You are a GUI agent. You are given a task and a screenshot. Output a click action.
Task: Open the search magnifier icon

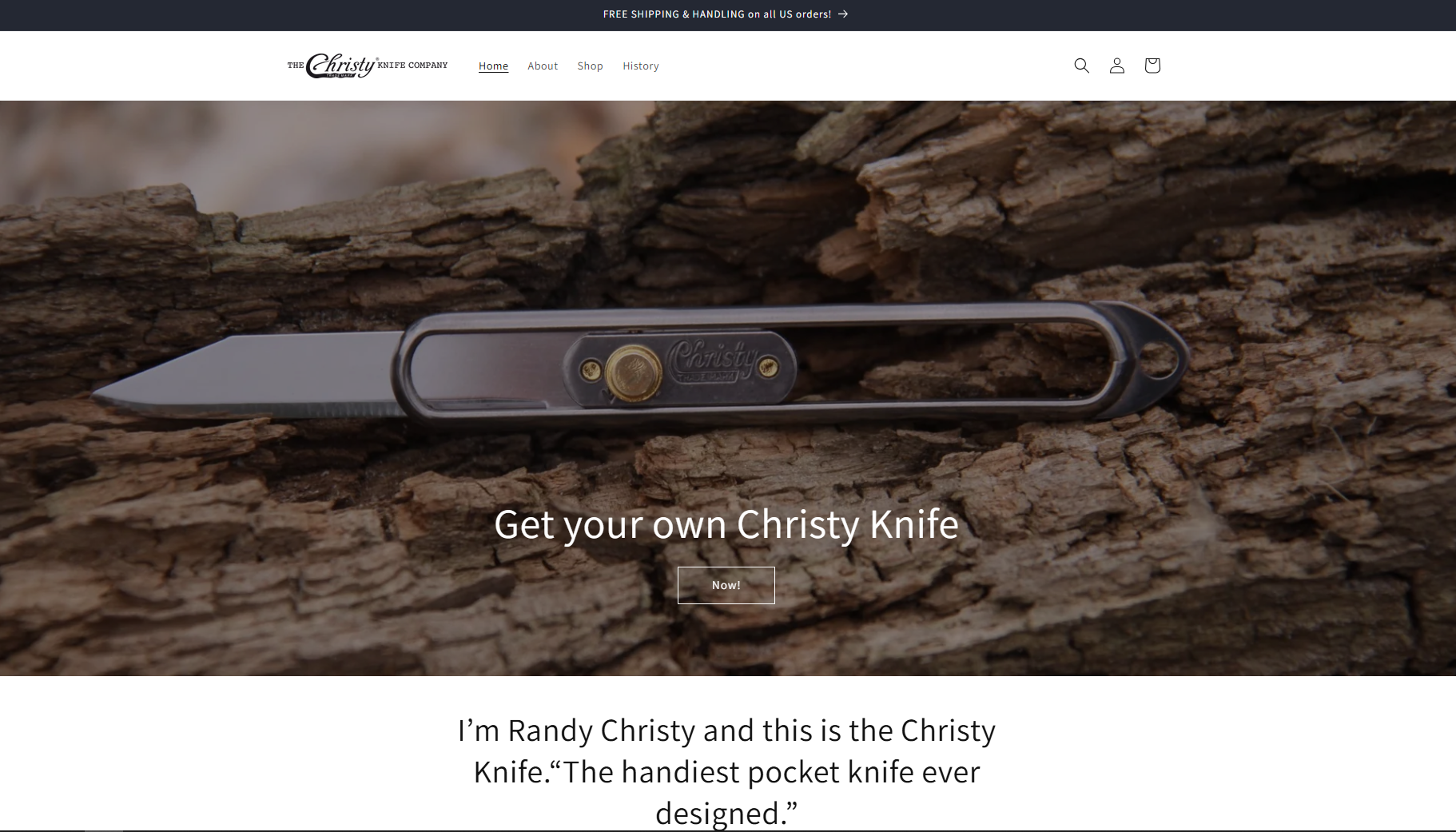coord(1081,66)
